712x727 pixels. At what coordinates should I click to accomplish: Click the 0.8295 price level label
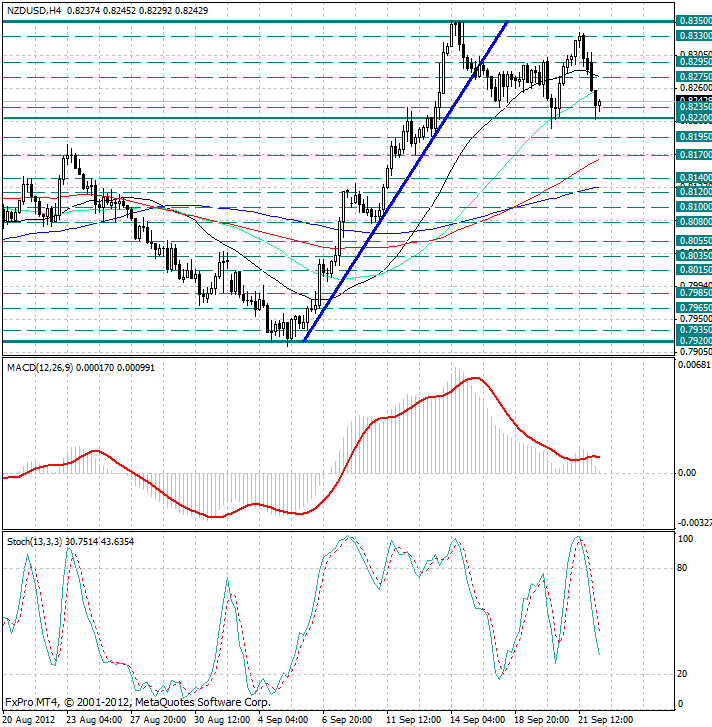pos(694,62)
